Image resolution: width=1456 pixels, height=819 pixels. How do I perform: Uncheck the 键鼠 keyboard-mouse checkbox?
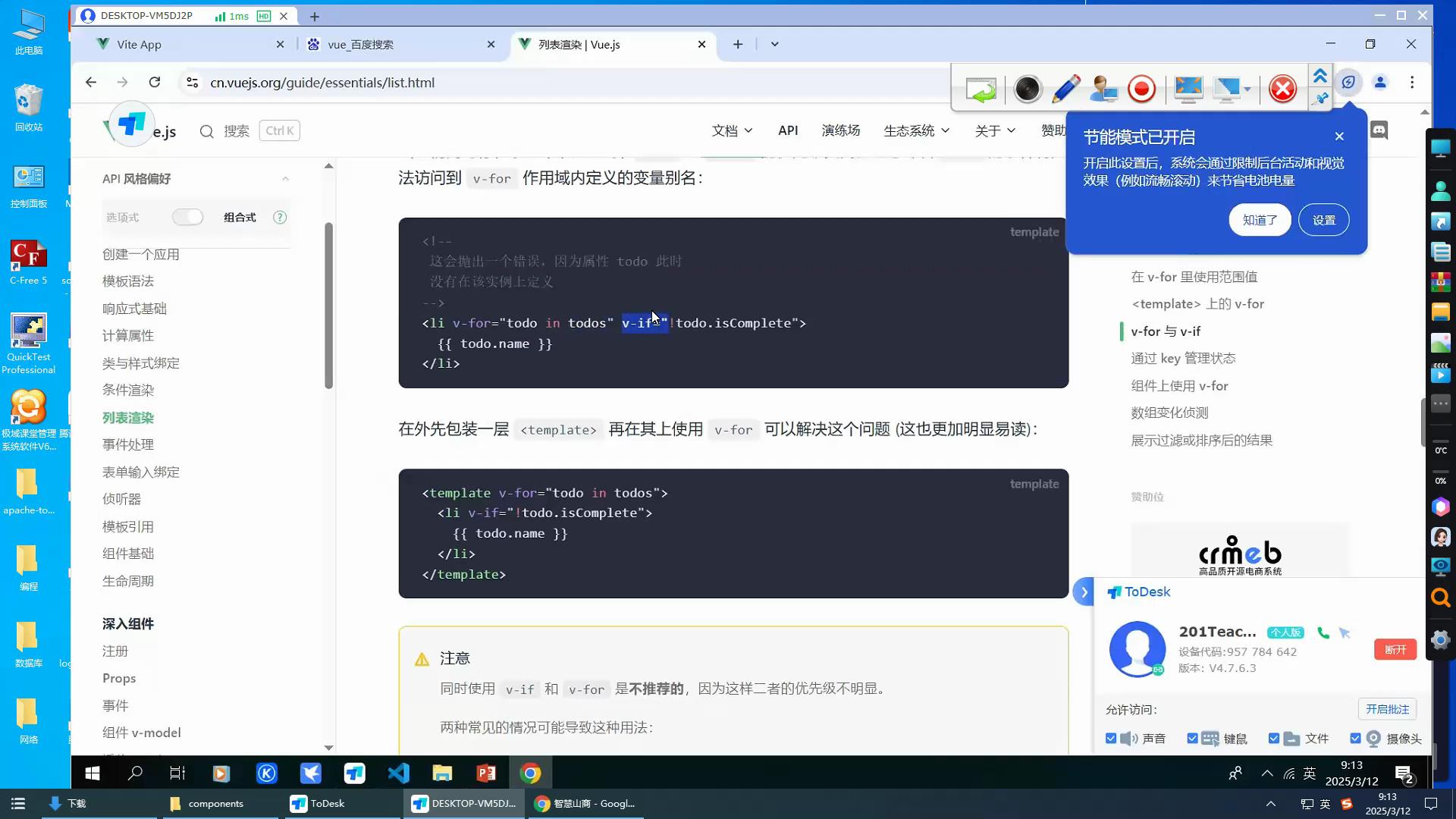[1192, 739]
